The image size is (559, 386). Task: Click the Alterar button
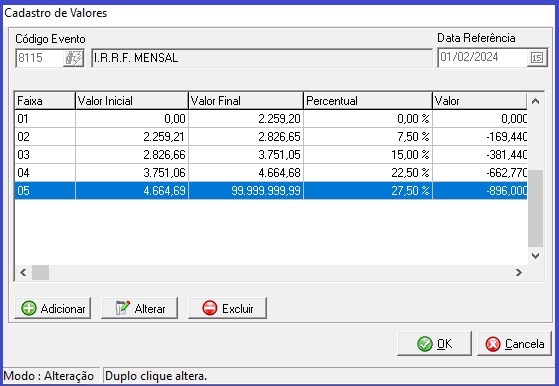(x=139, y=308)
